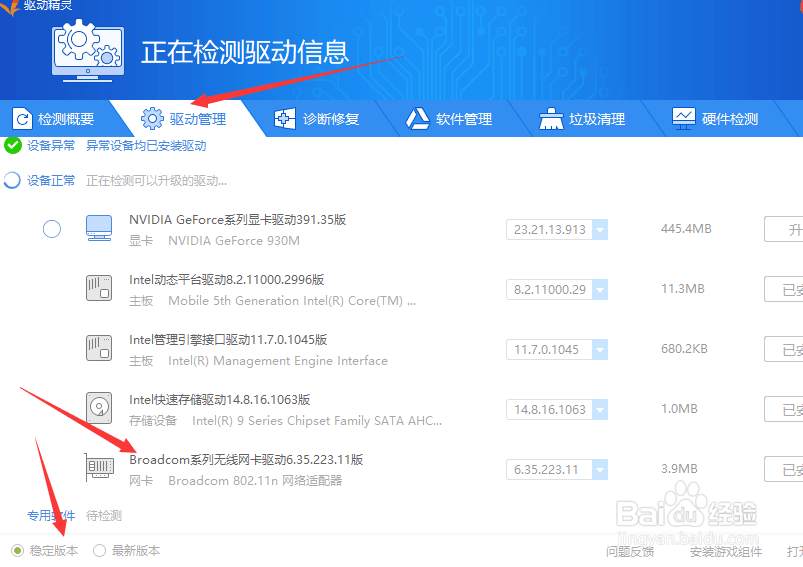Click the 11.3MB size value
The image size is (803, 567).
pyautogui.click(x=683, y=289)
